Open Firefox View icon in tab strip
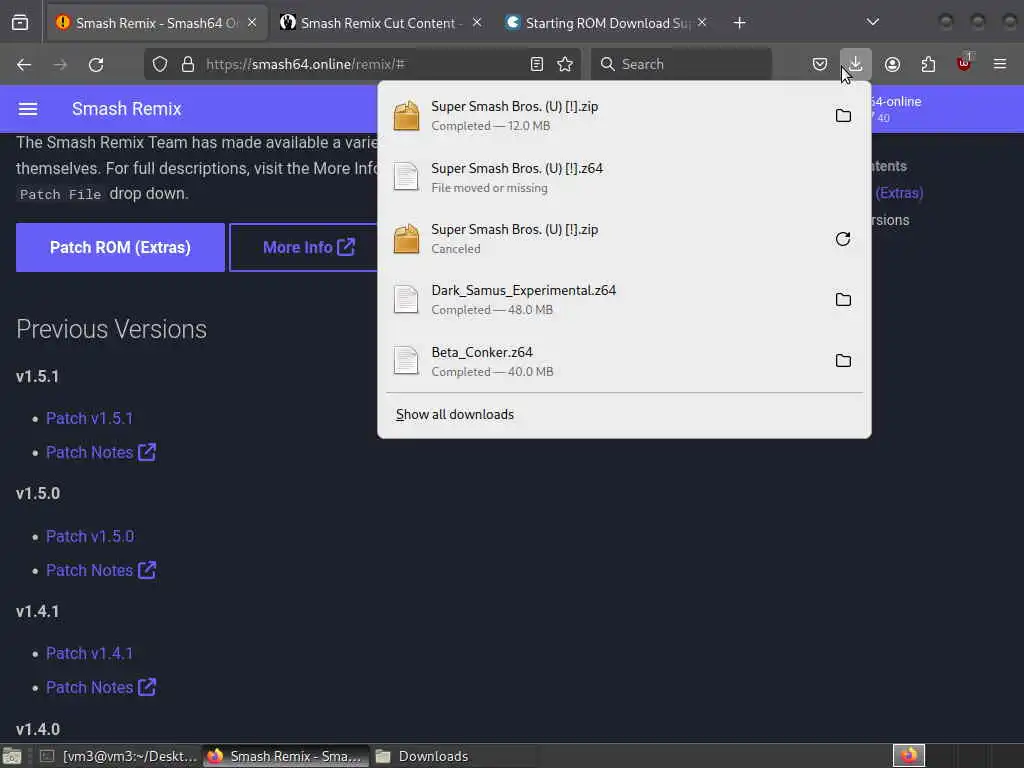Screen dimensions: 1024x768 pyautogui.click(x=20, y=23)
